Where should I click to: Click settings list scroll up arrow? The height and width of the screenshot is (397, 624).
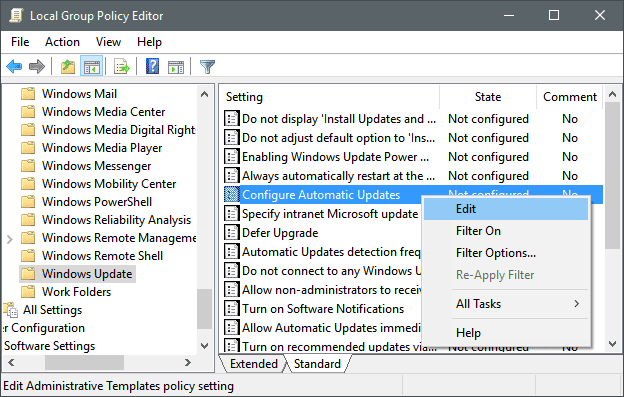point(612,94)
